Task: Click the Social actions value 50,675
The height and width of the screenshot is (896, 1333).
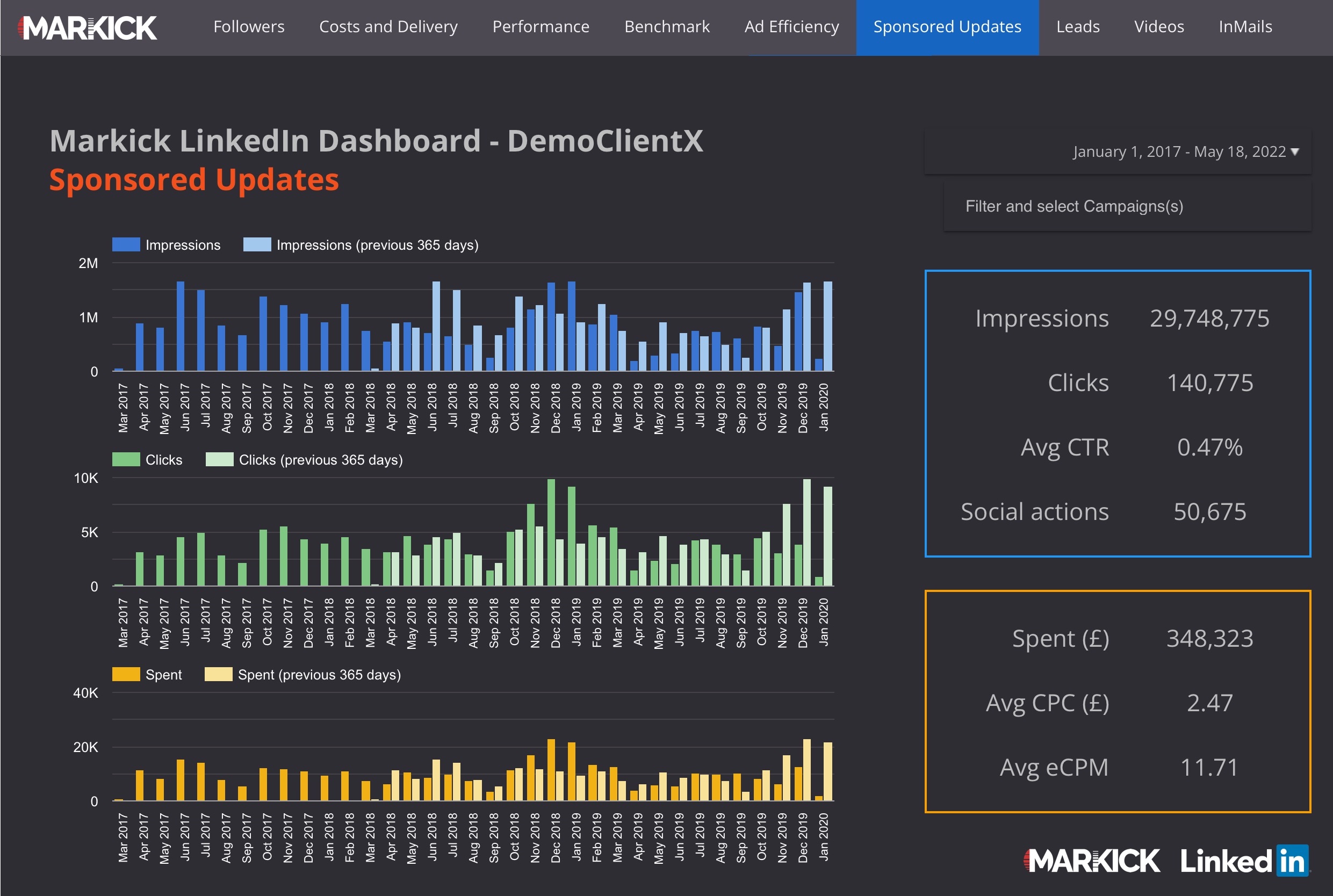Action: [1209, 512]
